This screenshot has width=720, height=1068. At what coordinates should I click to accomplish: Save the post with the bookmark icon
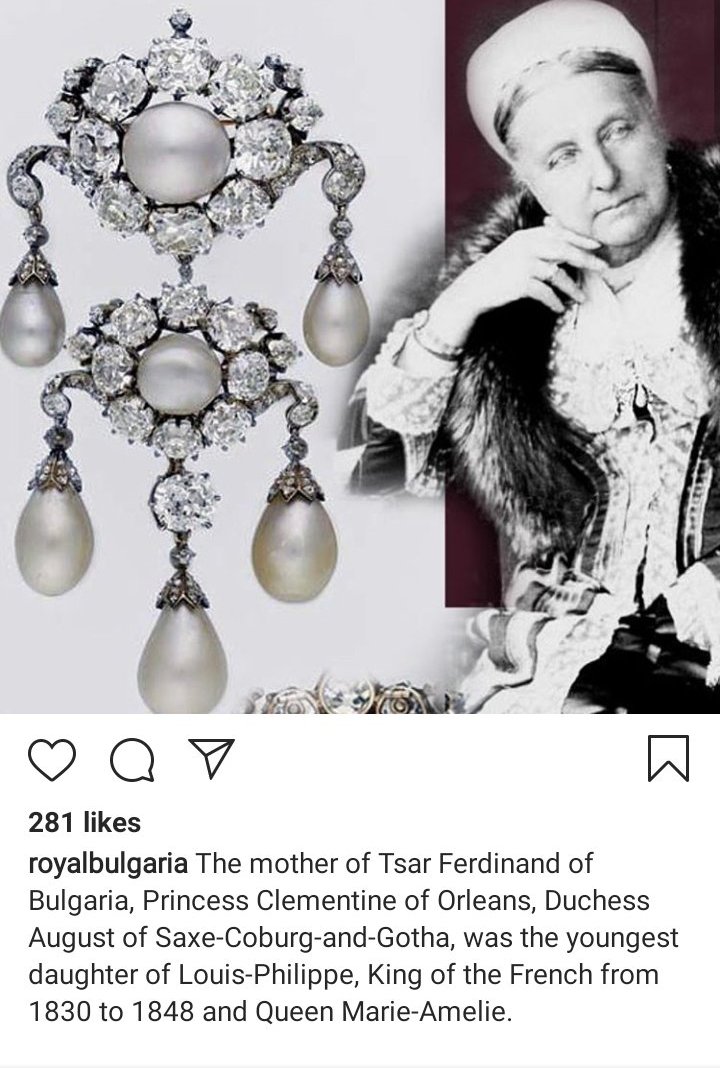[x=668, y=757]
